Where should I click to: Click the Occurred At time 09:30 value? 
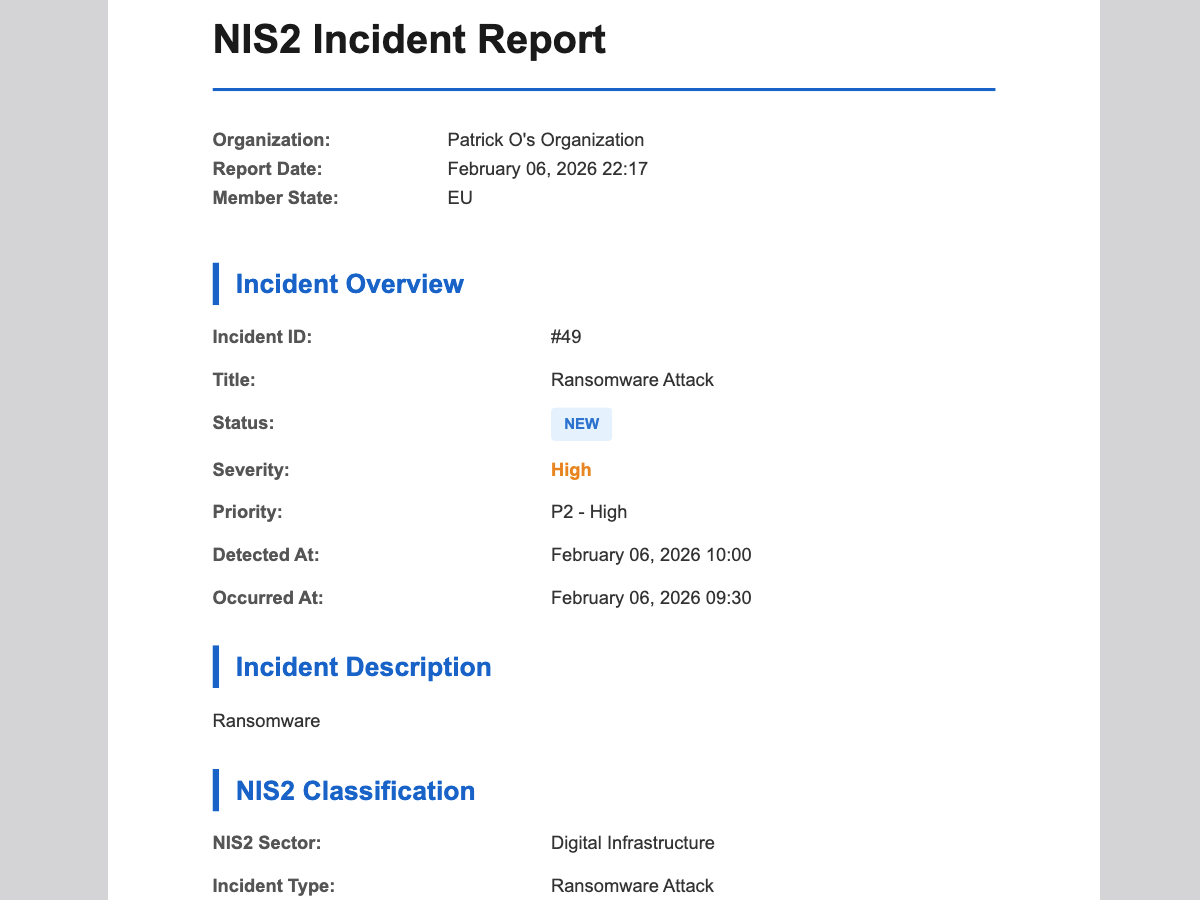pyautogui.click(x=651, y=598)
